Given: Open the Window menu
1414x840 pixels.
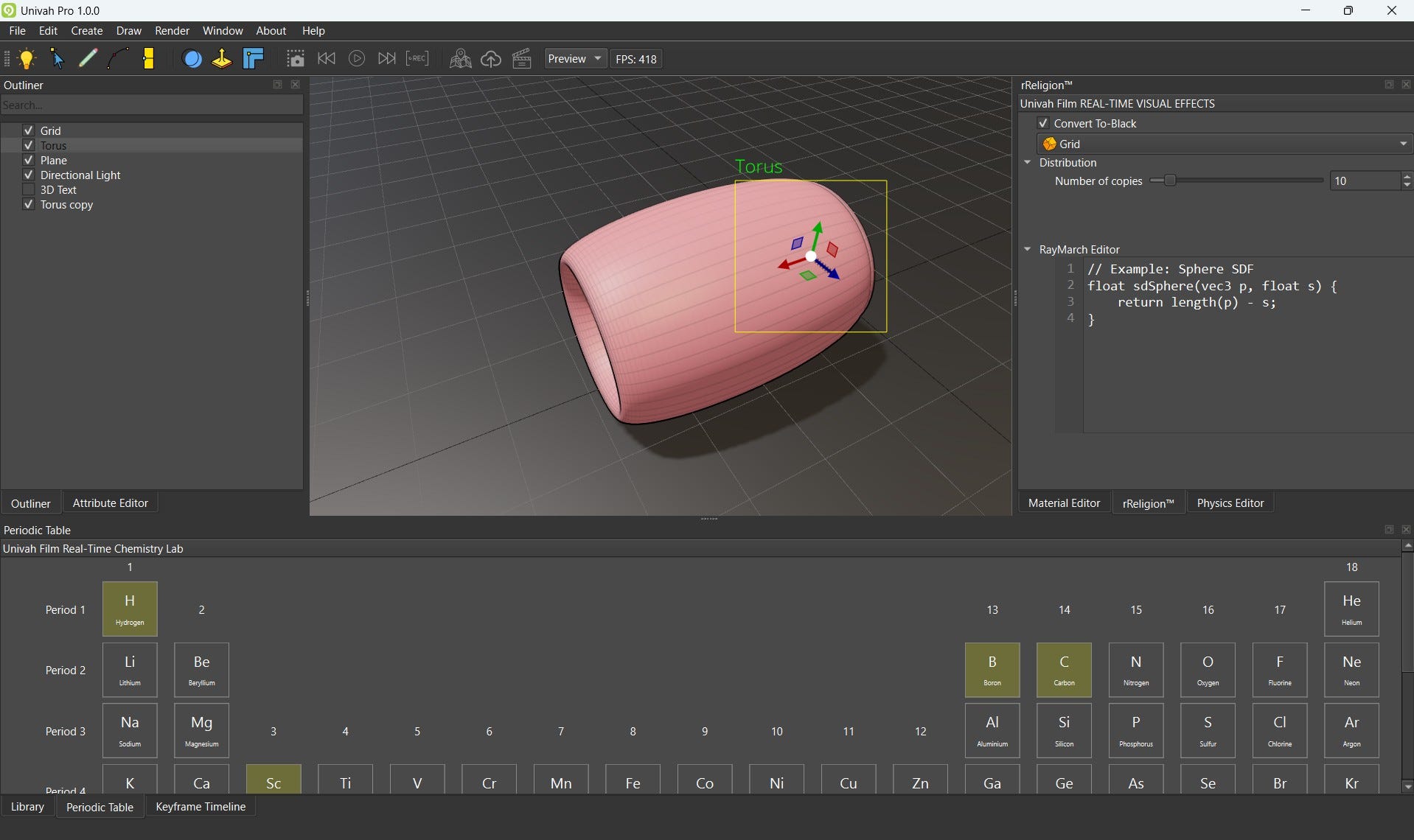Looking at the screenshot, I should click(x=223, y=31).
